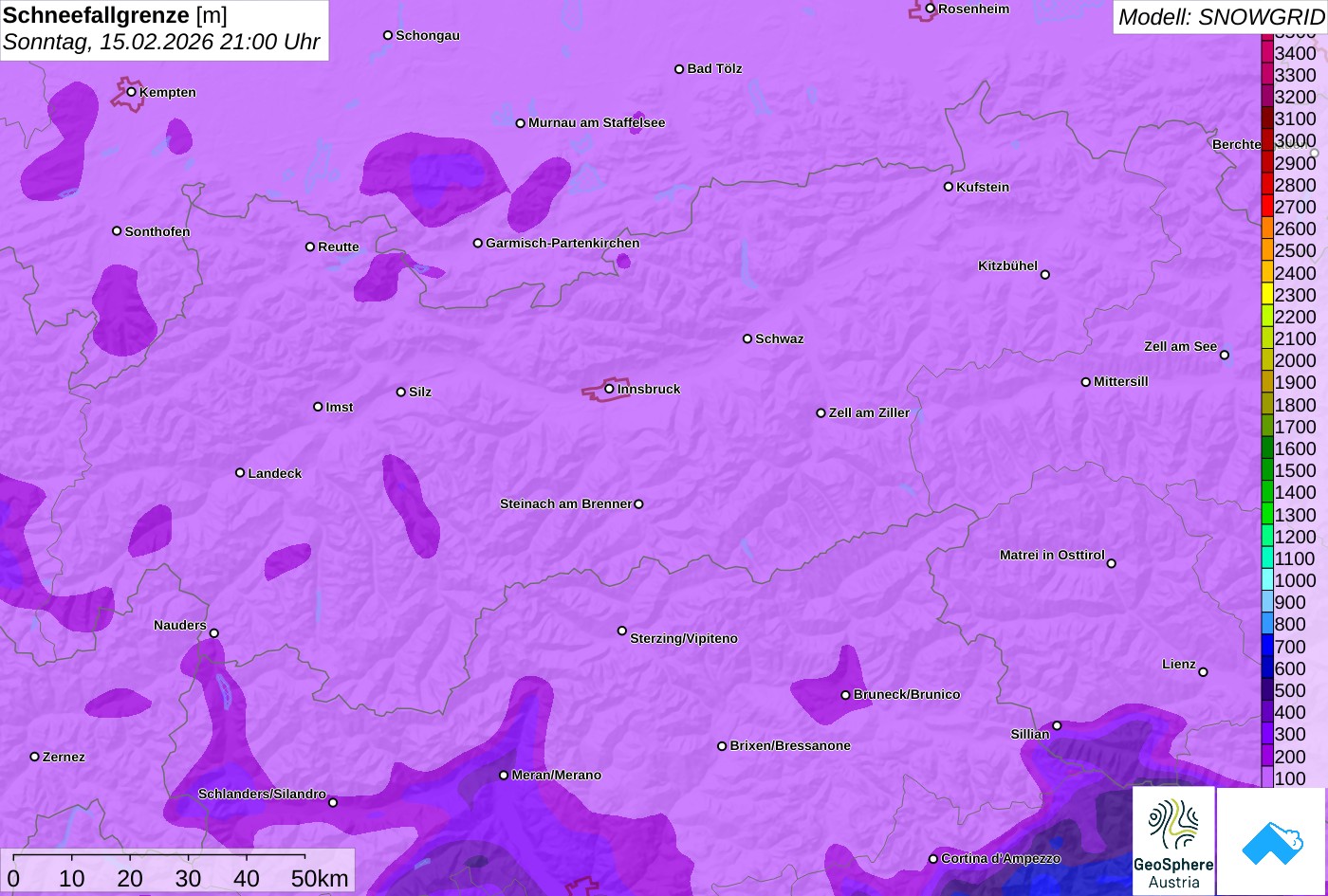Screen dimensions: 1328x896
Task: Click the 50km scale bar label
Action: [320, 879]
